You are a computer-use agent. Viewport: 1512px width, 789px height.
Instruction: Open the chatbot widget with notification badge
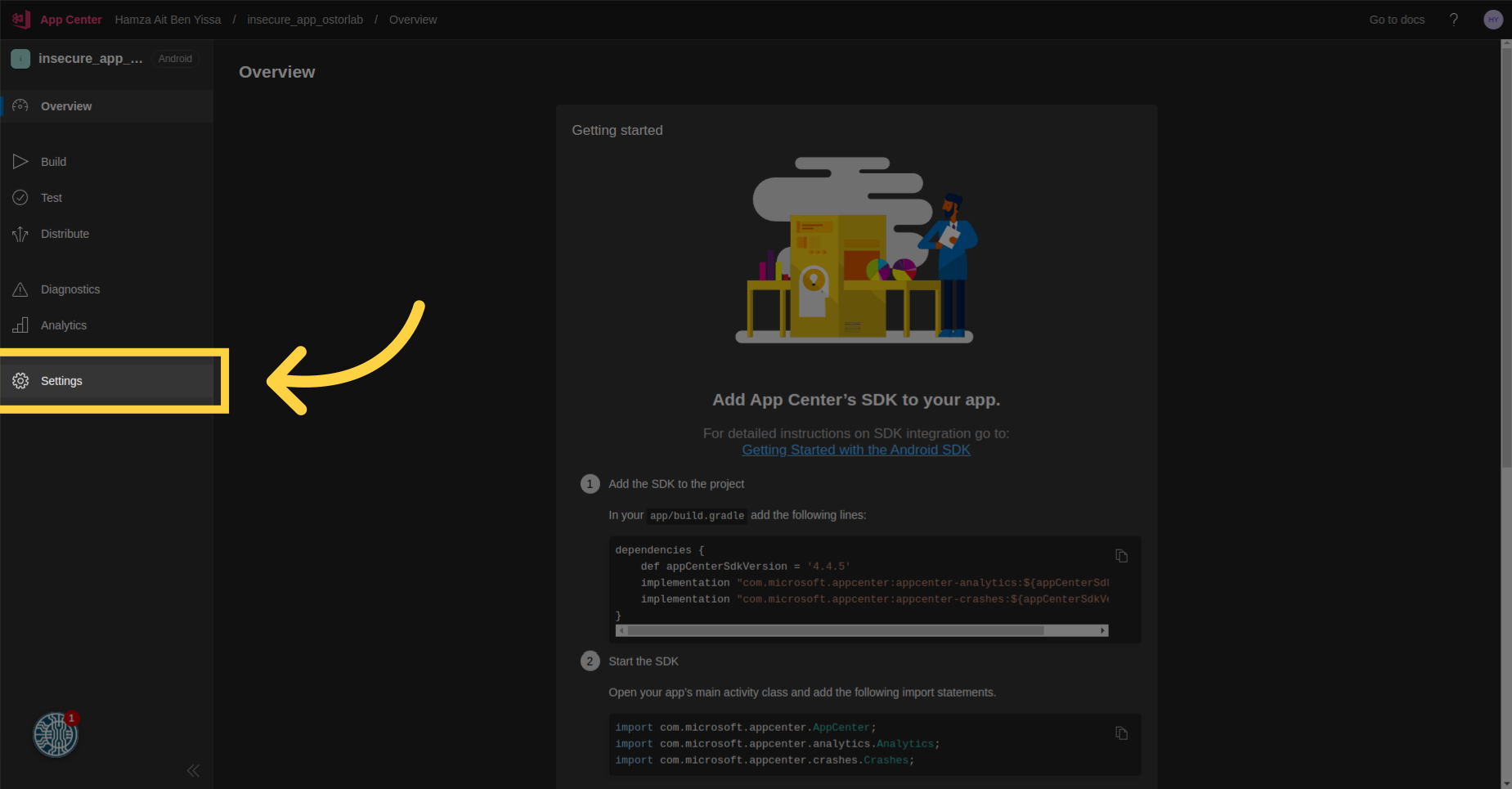pos(56,734)
